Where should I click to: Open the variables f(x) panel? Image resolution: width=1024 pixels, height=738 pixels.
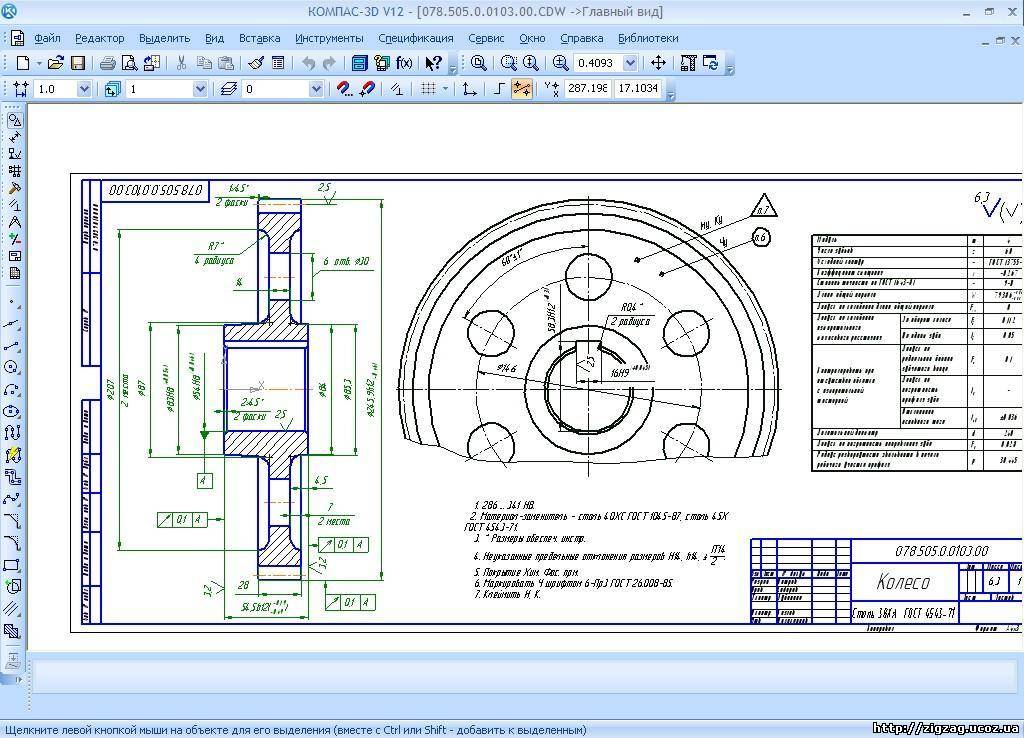(404, 63)
